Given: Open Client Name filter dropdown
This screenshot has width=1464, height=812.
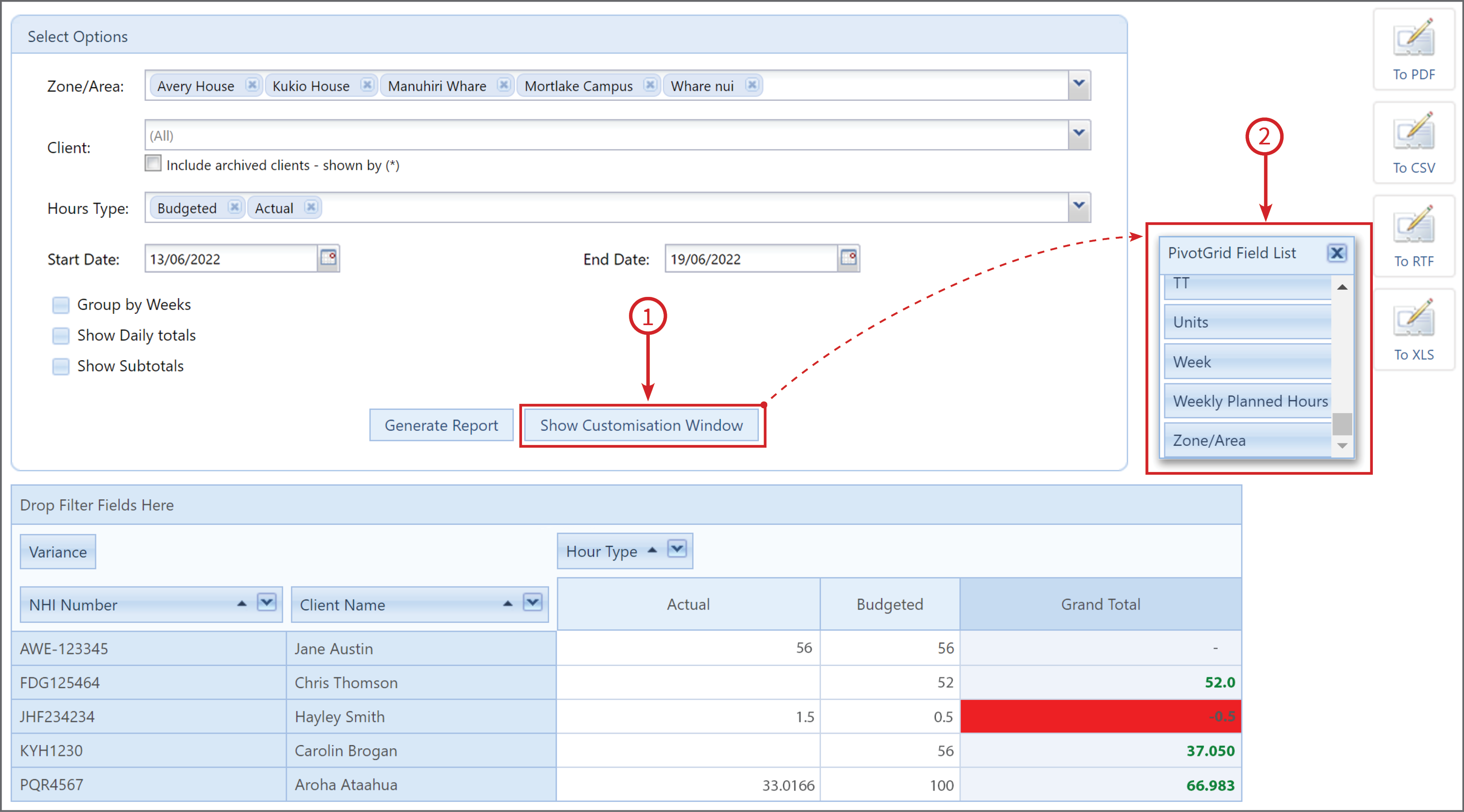Looking at the screenshot, I should 533,602.
